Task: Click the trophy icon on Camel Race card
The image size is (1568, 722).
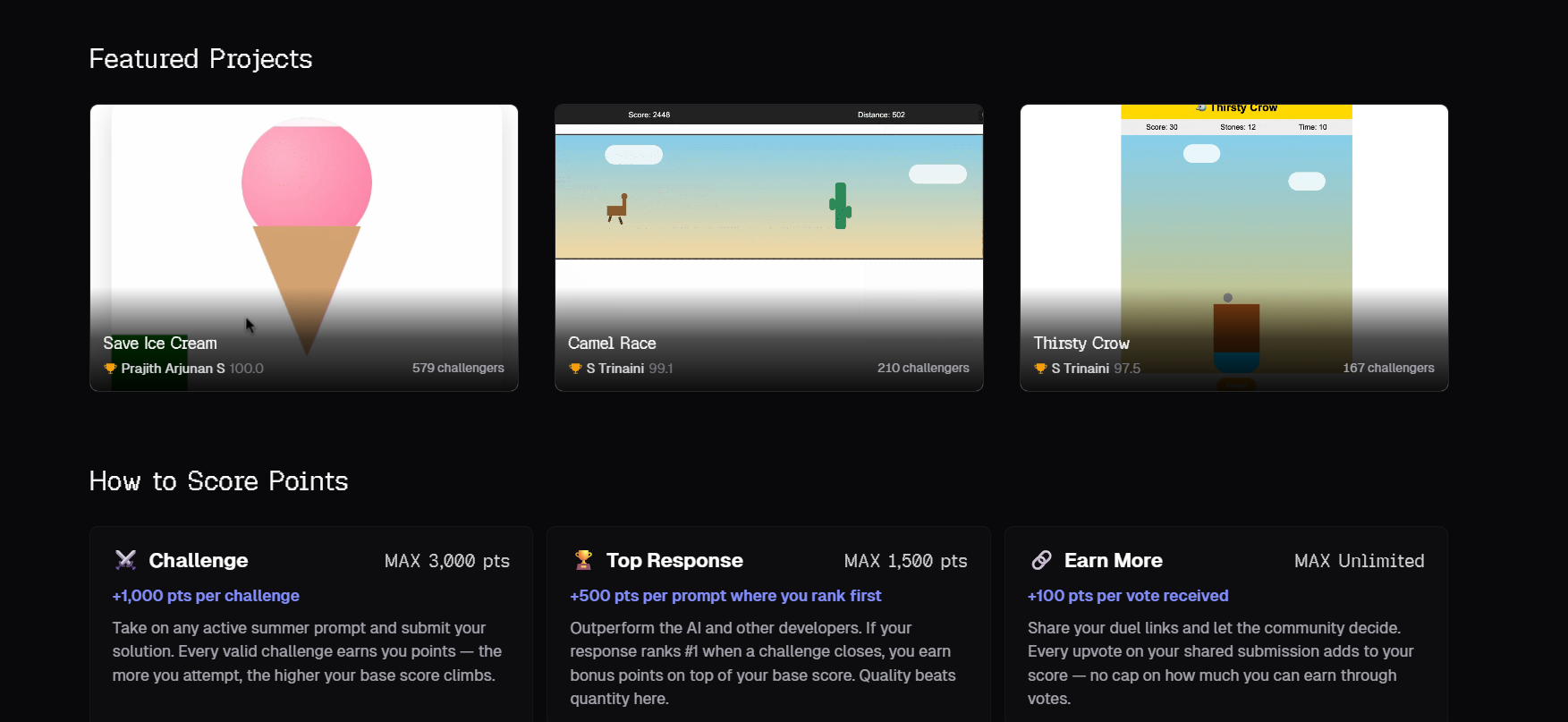Action: (x=575, y=369)
